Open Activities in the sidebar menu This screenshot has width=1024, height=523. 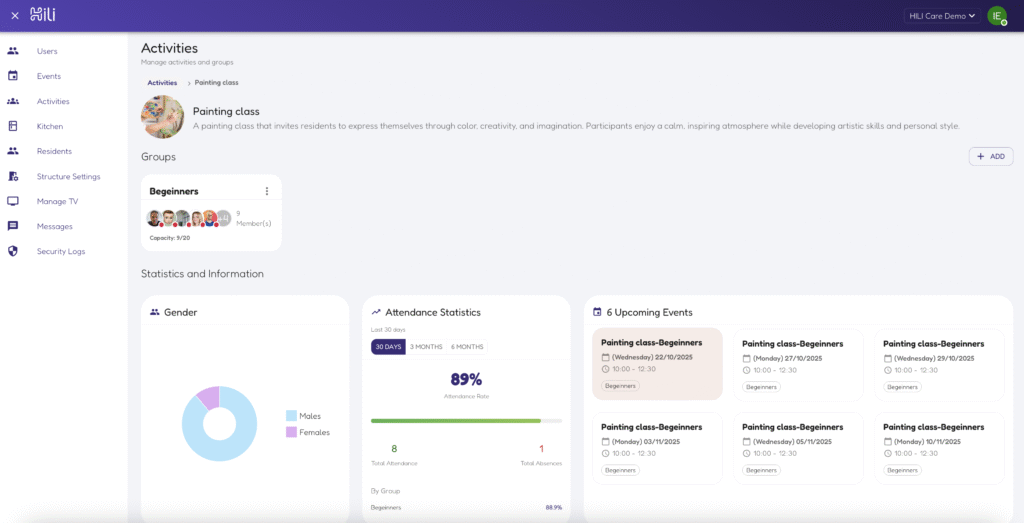coord(53,101)
